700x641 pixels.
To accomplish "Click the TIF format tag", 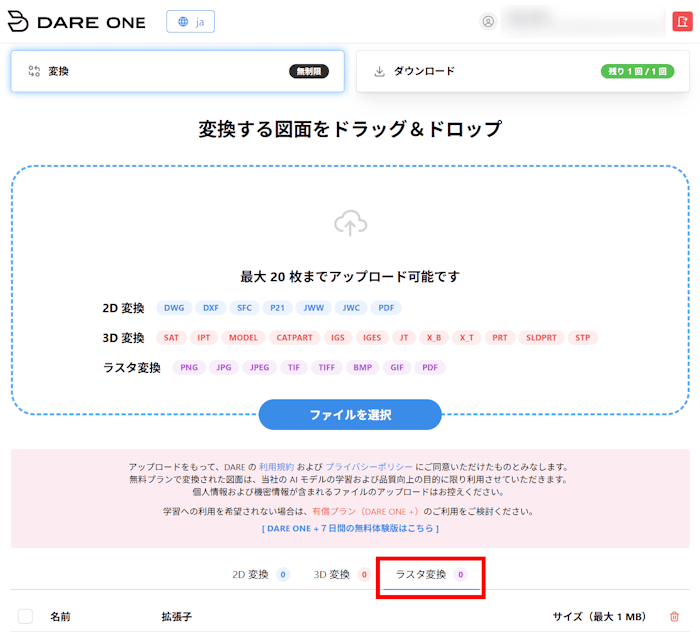I will tap(294, 367).
